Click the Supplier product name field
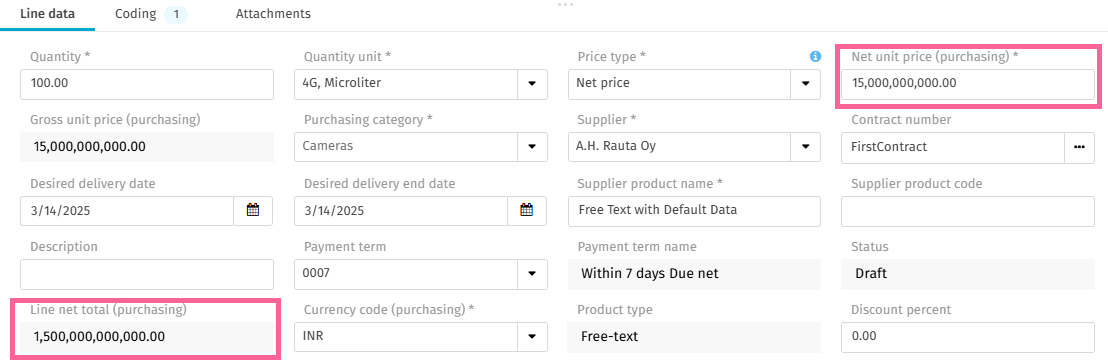The image size is (1108, 361). tap(694, 211)
